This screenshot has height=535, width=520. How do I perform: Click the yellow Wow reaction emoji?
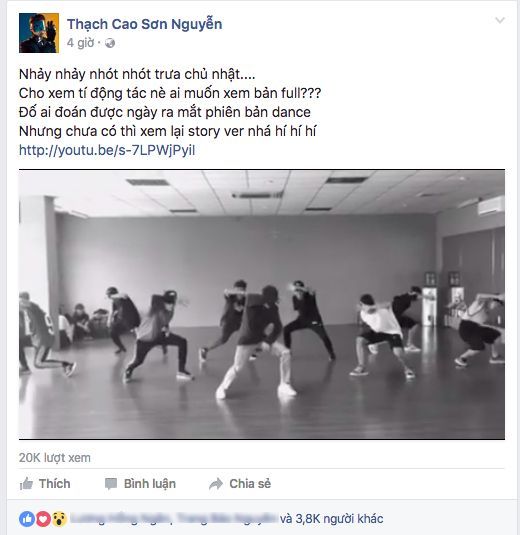tap(59, 519)
